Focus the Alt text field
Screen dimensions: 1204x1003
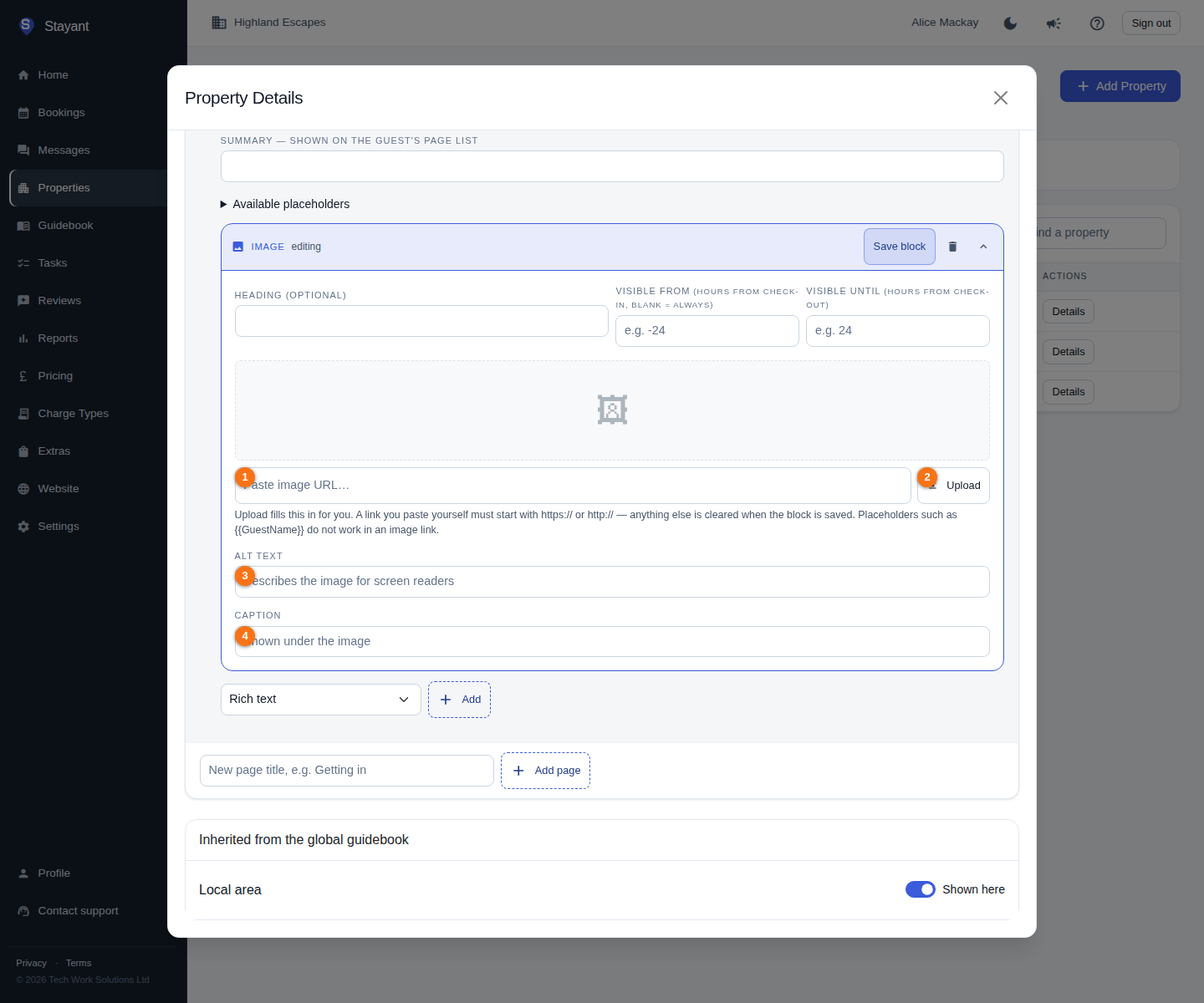(612, 582)
